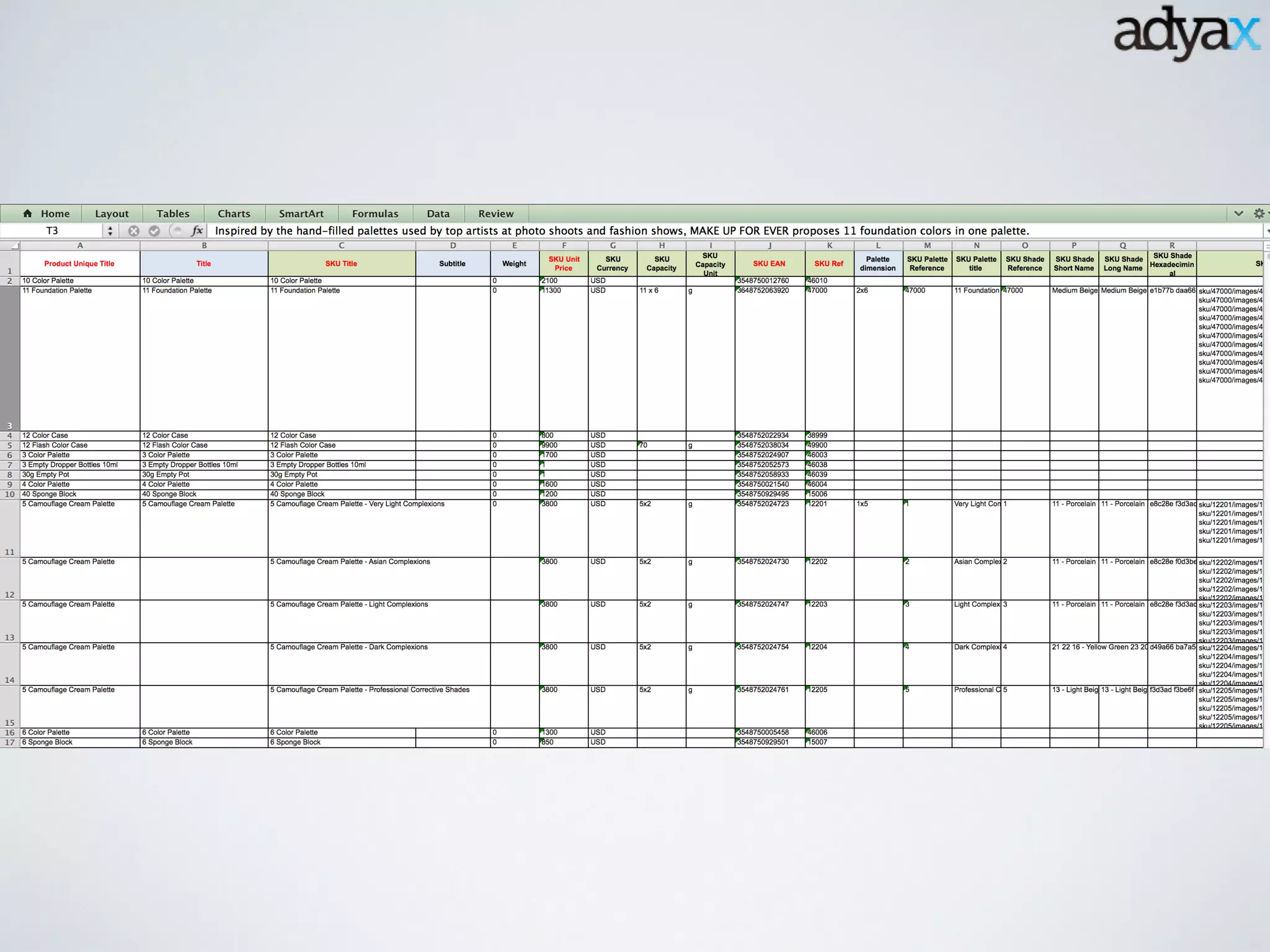Collapse the ribbon with chevron

1238,213
